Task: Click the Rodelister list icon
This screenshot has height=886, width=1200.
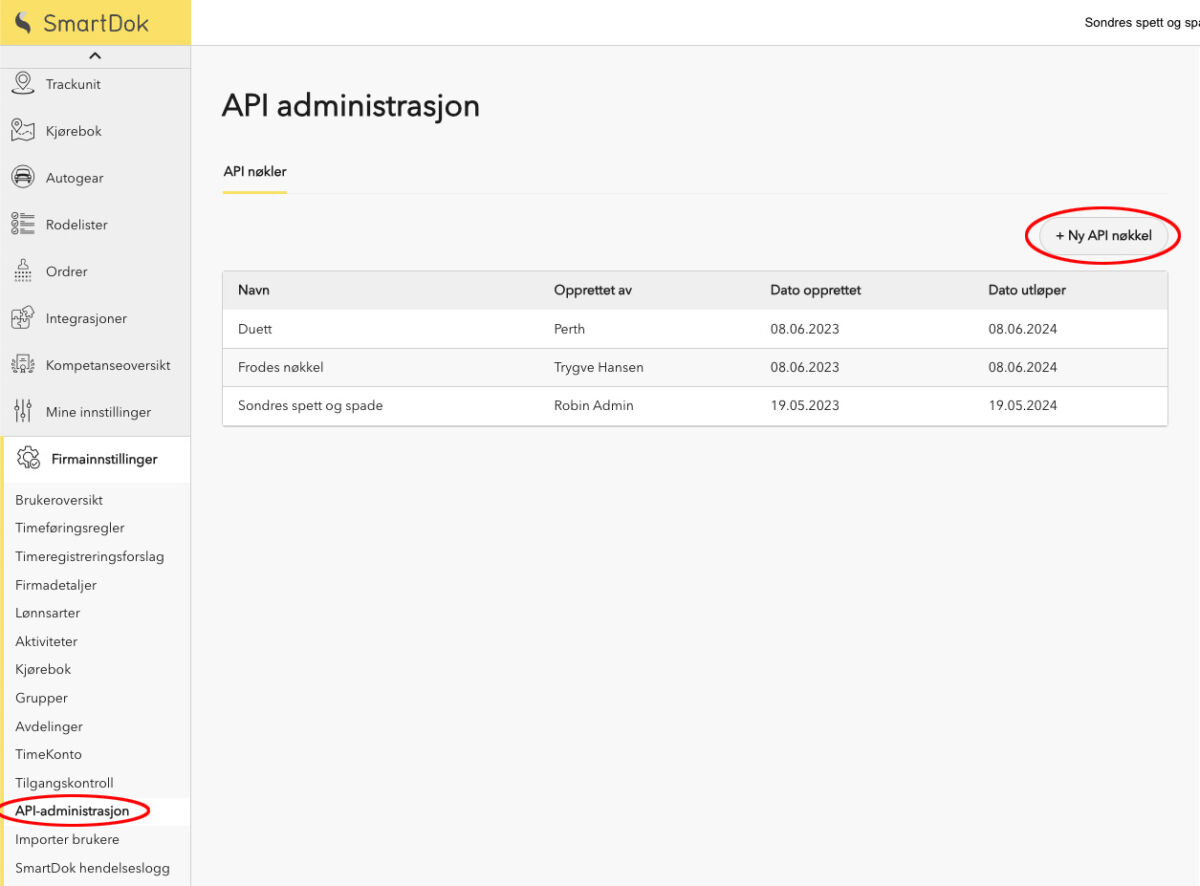Action: (x=23, y=224)
